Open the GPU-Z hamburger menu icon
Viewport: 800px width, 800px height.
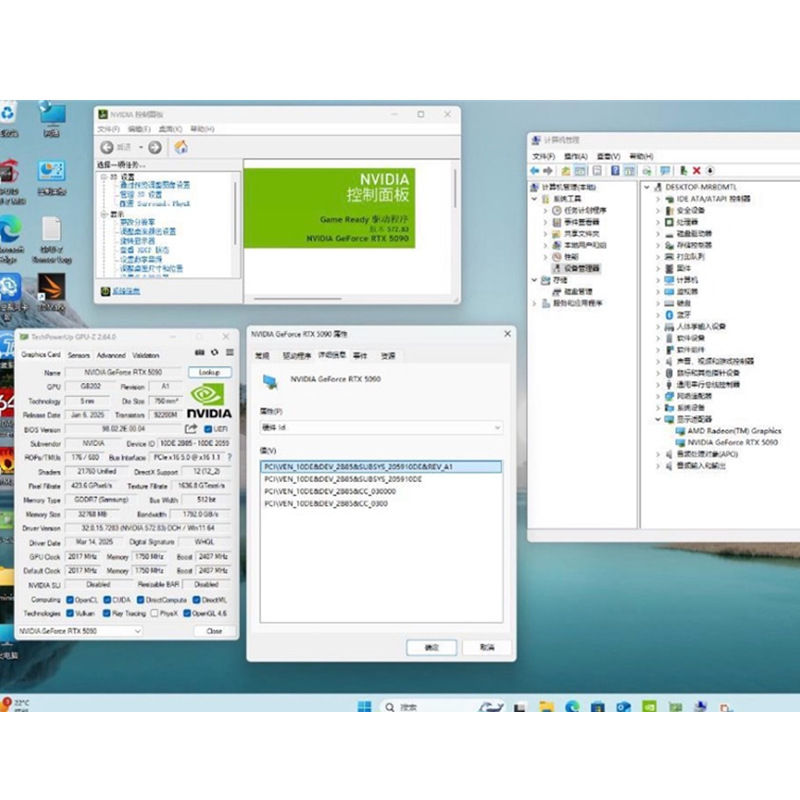(x=230, y=352)
